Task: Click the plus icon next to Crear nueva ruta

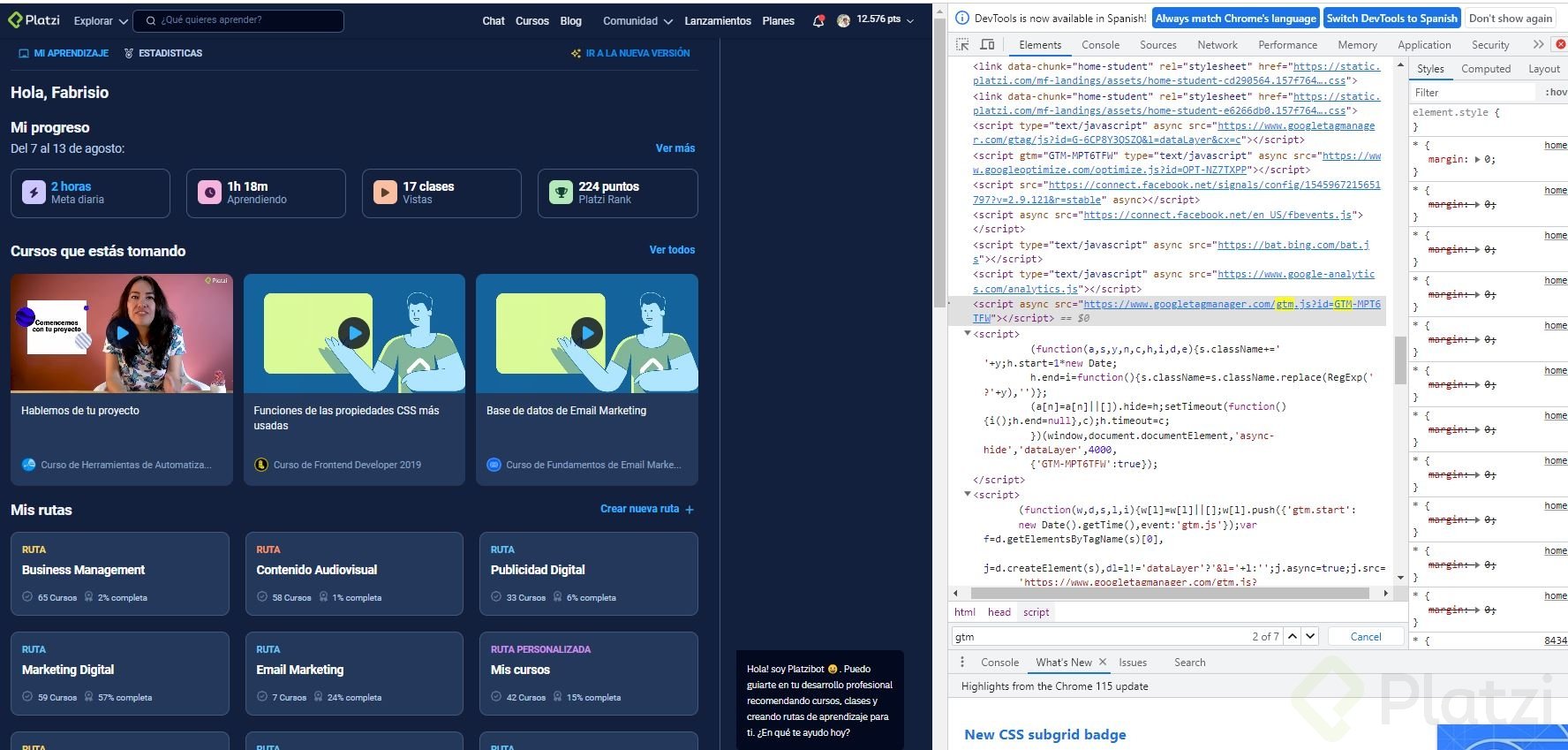Action: point(690,510)
